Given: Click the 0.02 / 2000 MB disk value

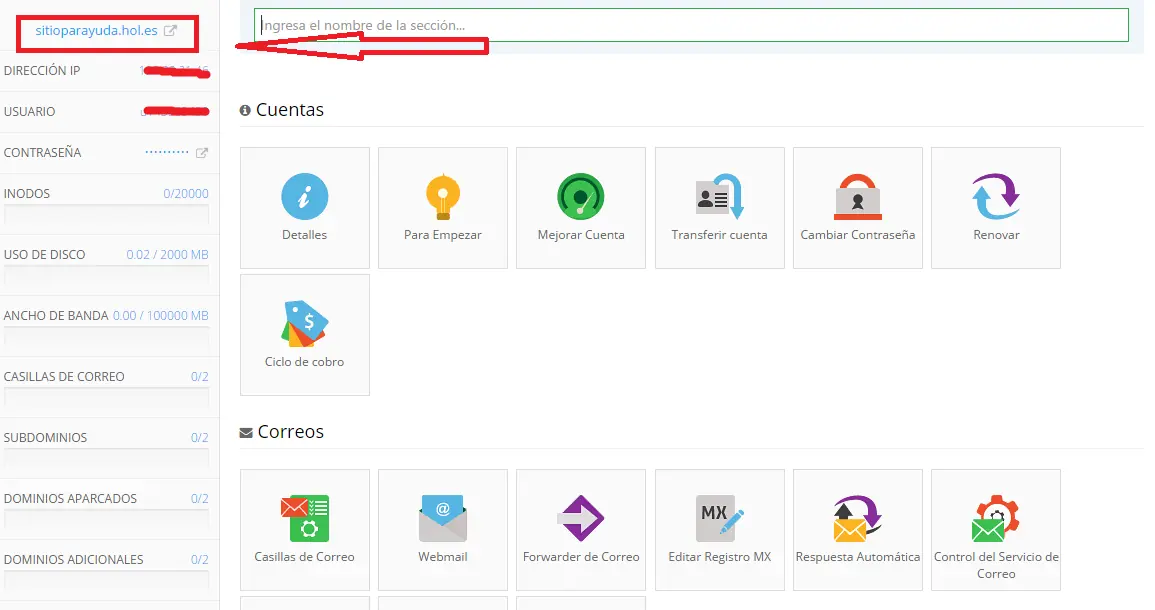Looking at the screenshot, I should point(167,255).
